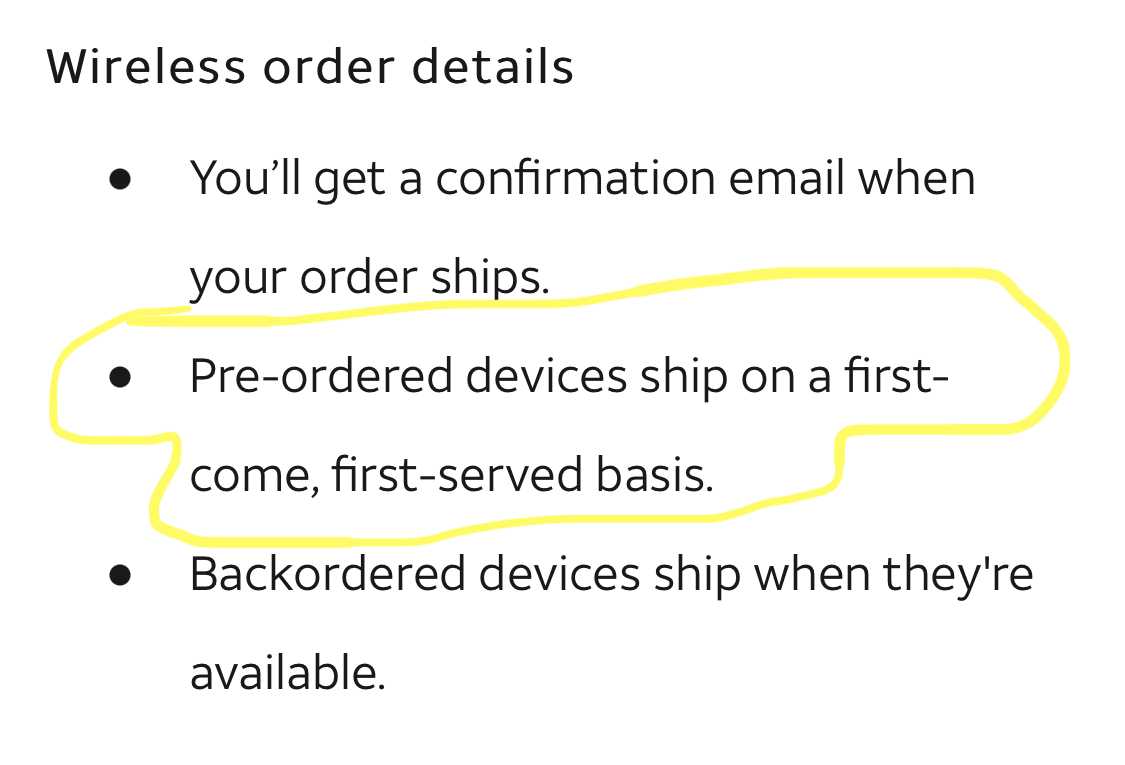
Task: Click the word 'details' in the heading
Action: 493,67
